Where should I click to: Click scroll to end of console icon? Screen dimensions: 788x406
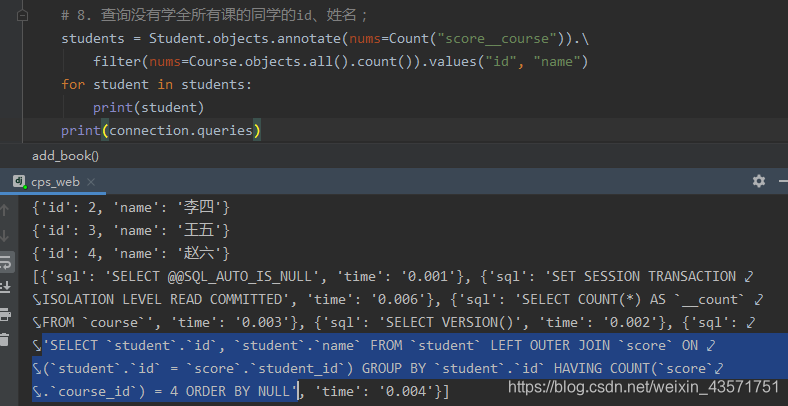coord(5,287)
